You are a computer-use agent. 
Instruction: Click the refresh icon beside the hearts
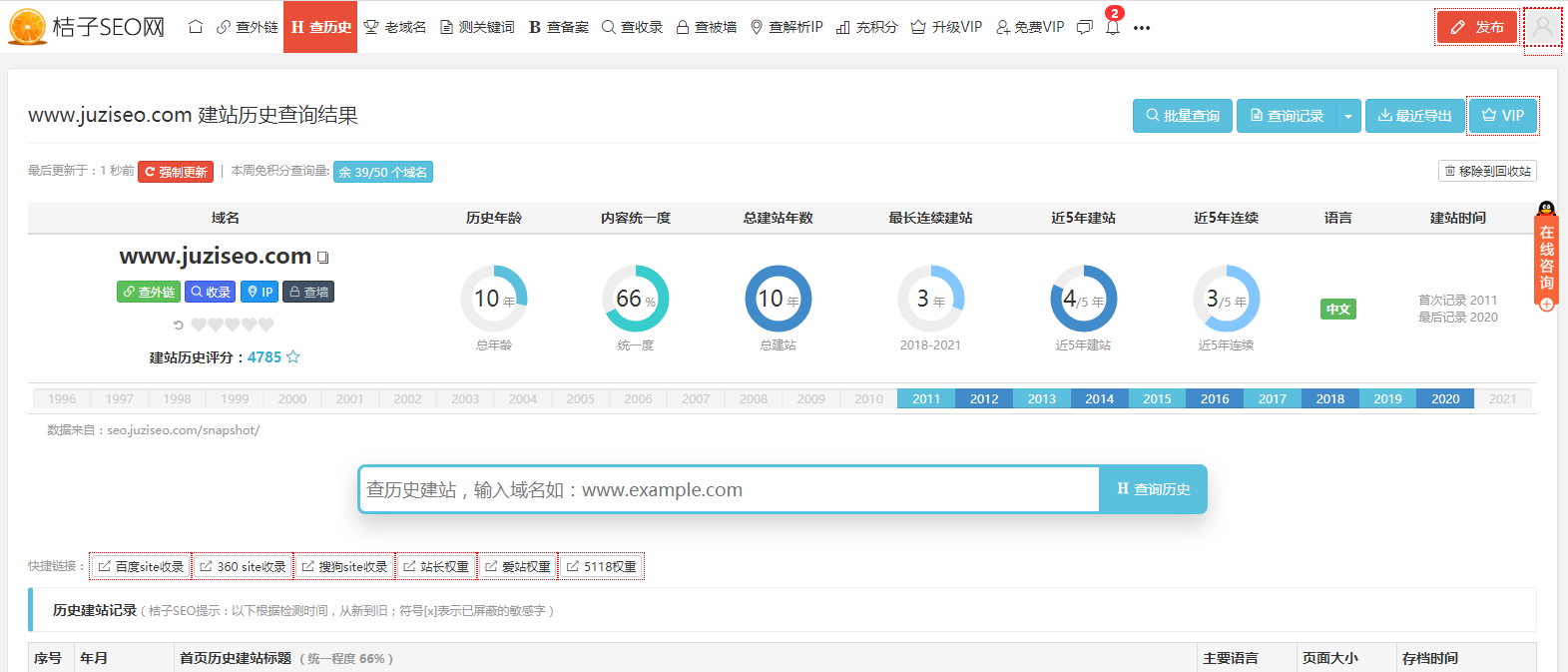(x=179, y=325)
